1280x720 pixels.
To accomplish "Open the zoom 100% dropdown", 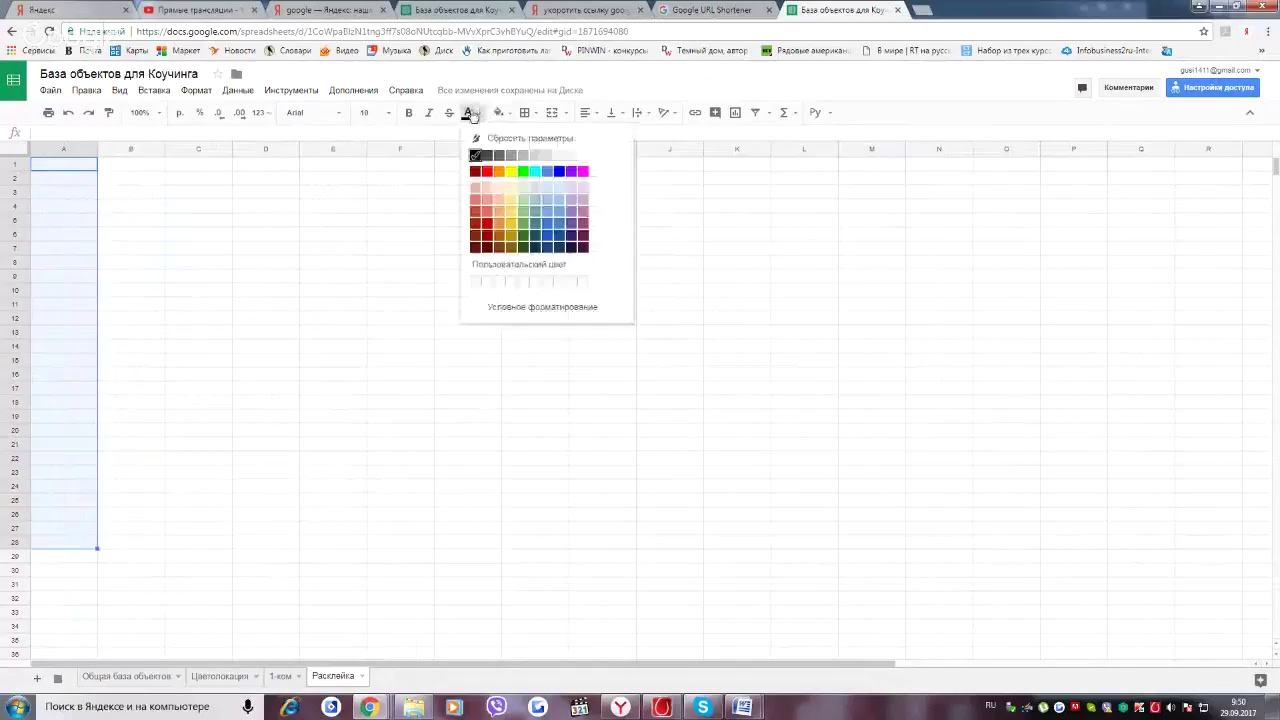I will tap(146, 113).
